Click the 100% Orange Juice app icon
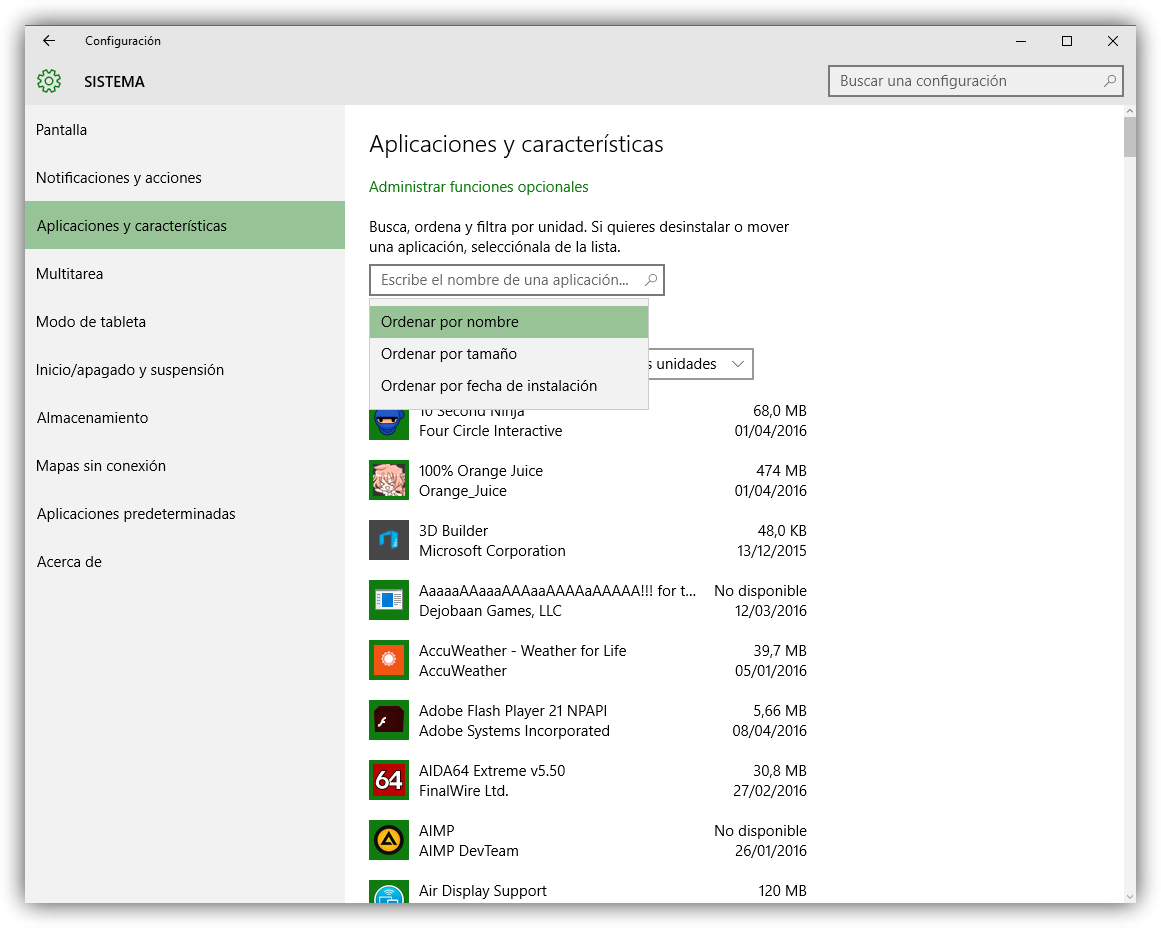Viewport: 1161px width, 928px height. (389, 481)
